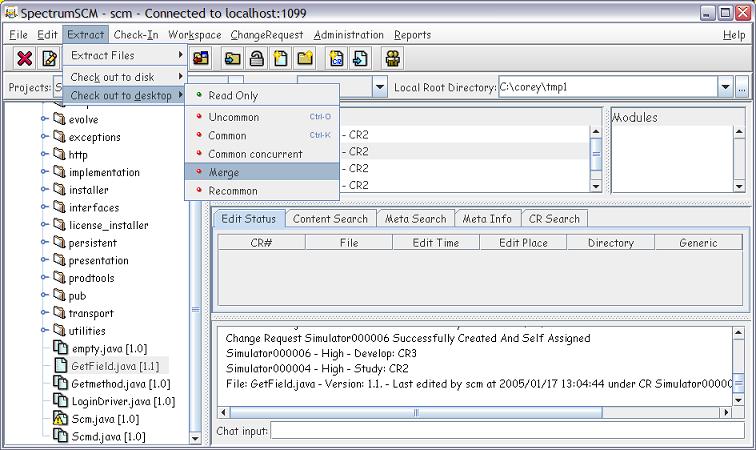Expand the implementation folder node
This screenshot has width=756, height=450.
pyautogui.click(x=44, y=172)
